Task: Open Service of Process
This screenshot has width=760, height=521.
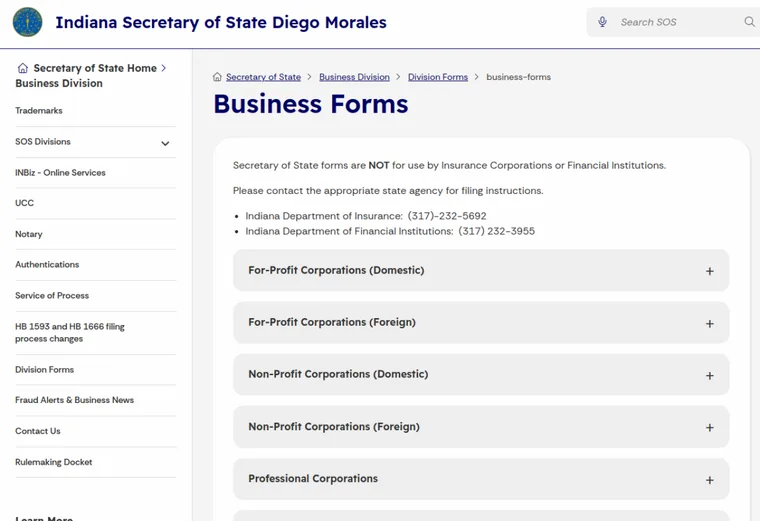Action: coord(52,296)
